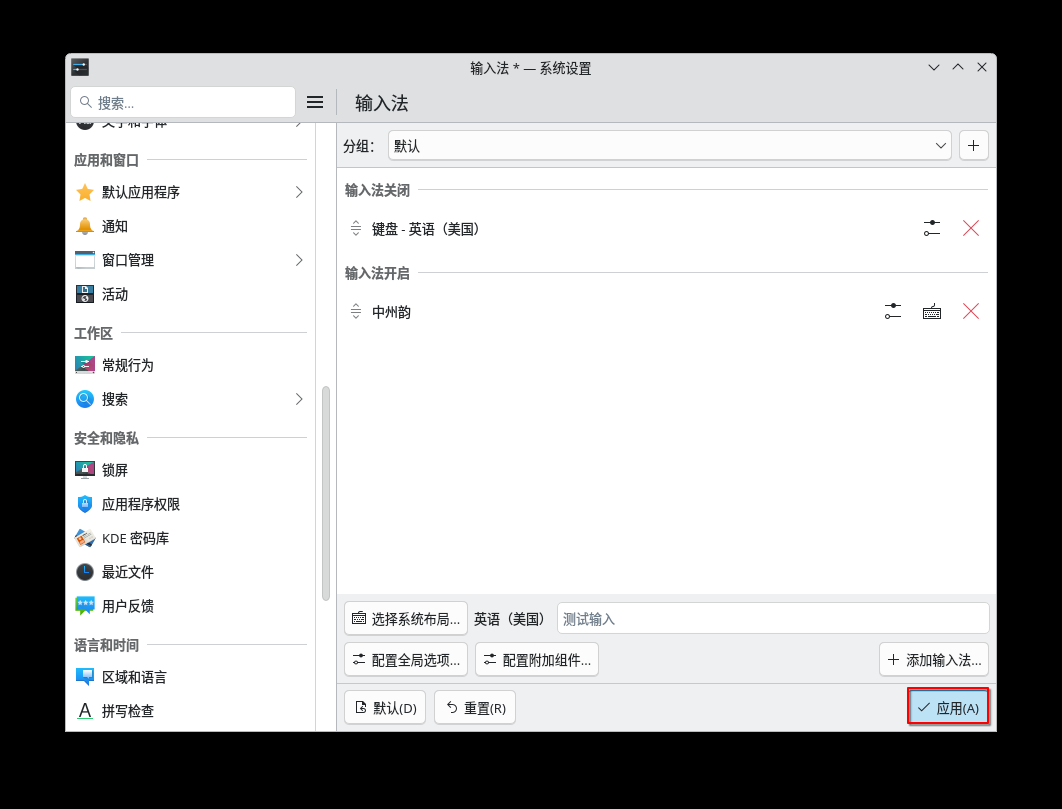Click 配置全局选项... button
The height and width of the screenshot is (809, 1062).
[x=405, y=659]
